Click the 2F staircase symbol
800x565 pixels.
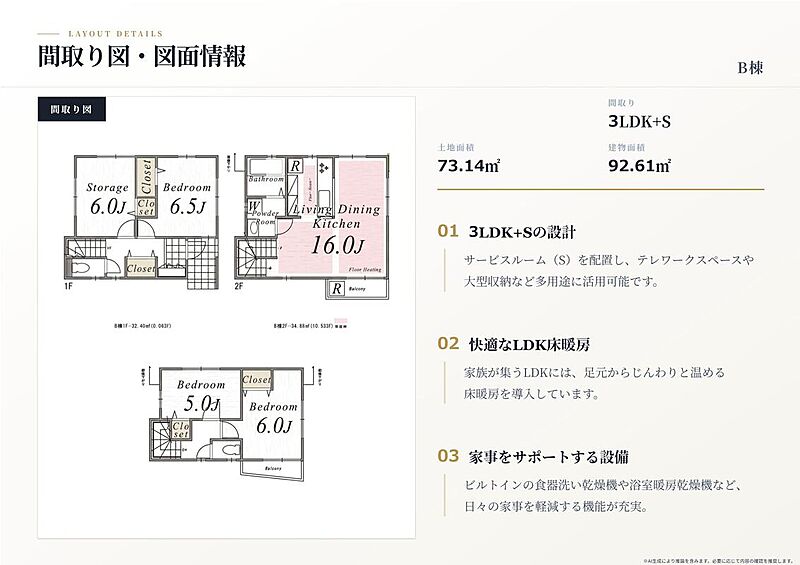tap(256, 259)
